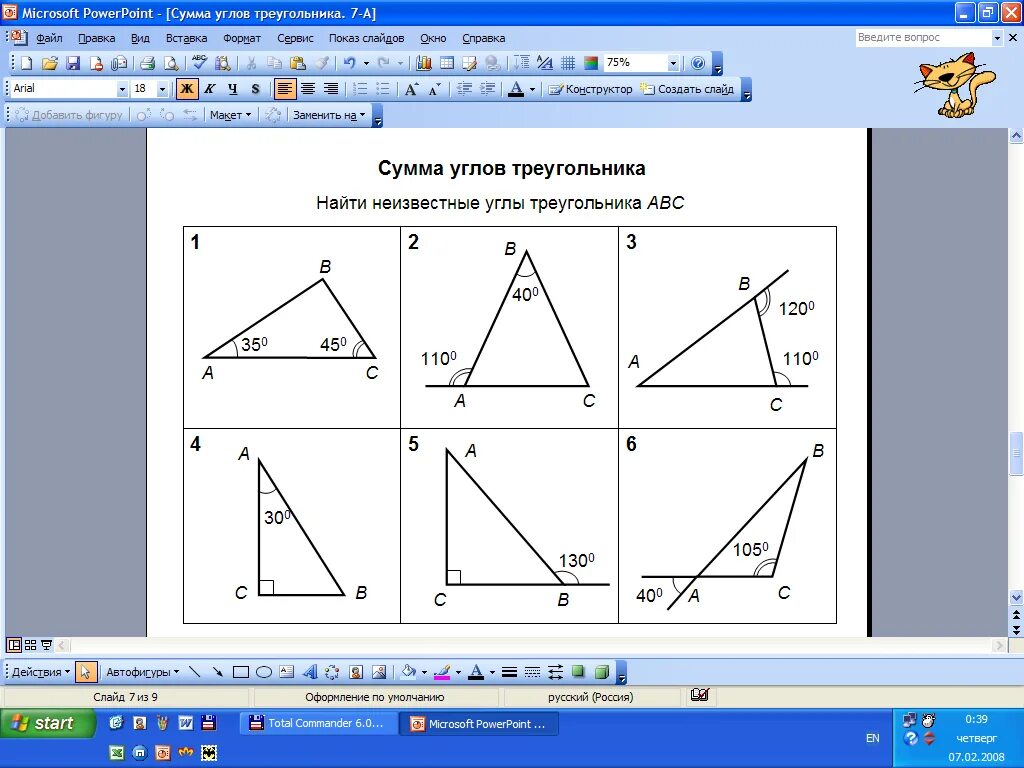Toggle bold formatting (Ж)
Viewport: 1024px width, 768px height.
[187, 89]
